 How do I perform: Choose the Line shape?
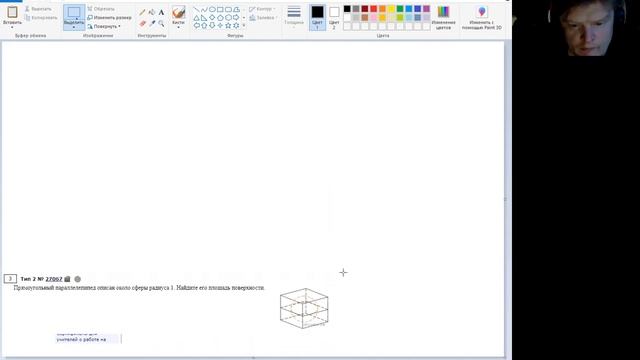tap(196, 9)
